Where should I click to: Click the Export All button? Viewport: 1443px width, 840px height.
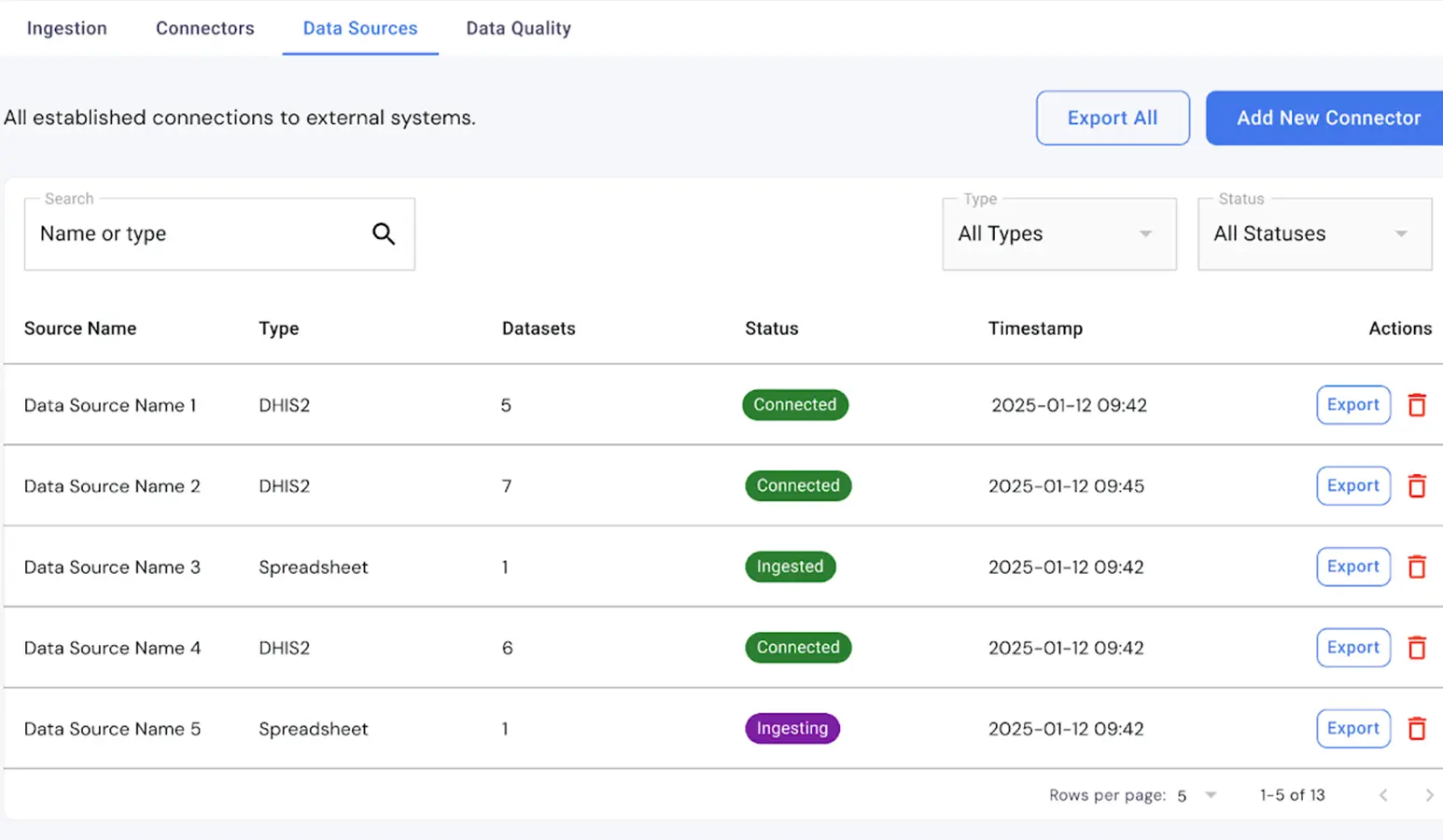point(1112,118)
